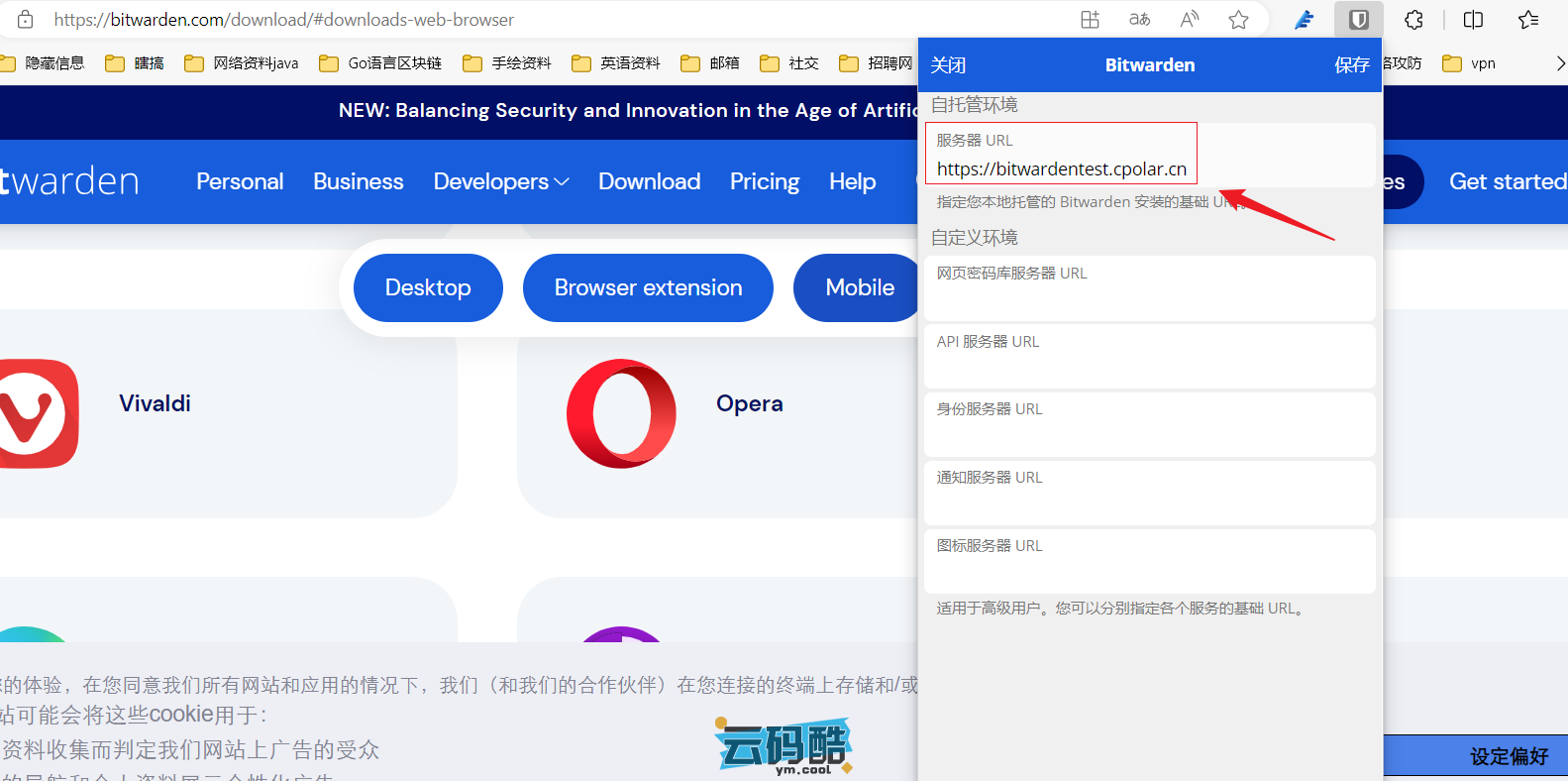Click the blue feather extension icon
Screen dimensions: 1568x781
(1305, 20)
